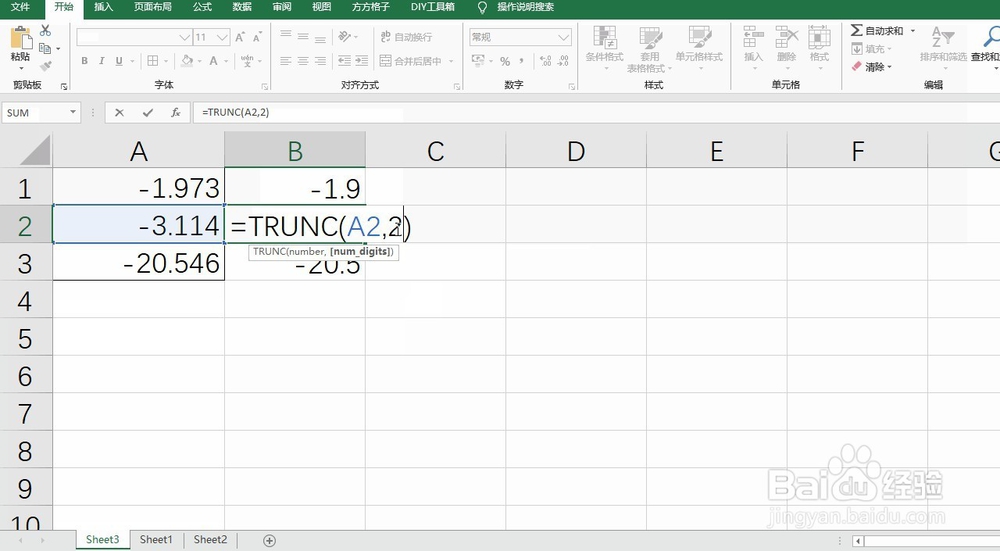This screenshot has width=1000, height=551.
Task: Click 自动求和 AutoSum button
Action: click(877, 31)
